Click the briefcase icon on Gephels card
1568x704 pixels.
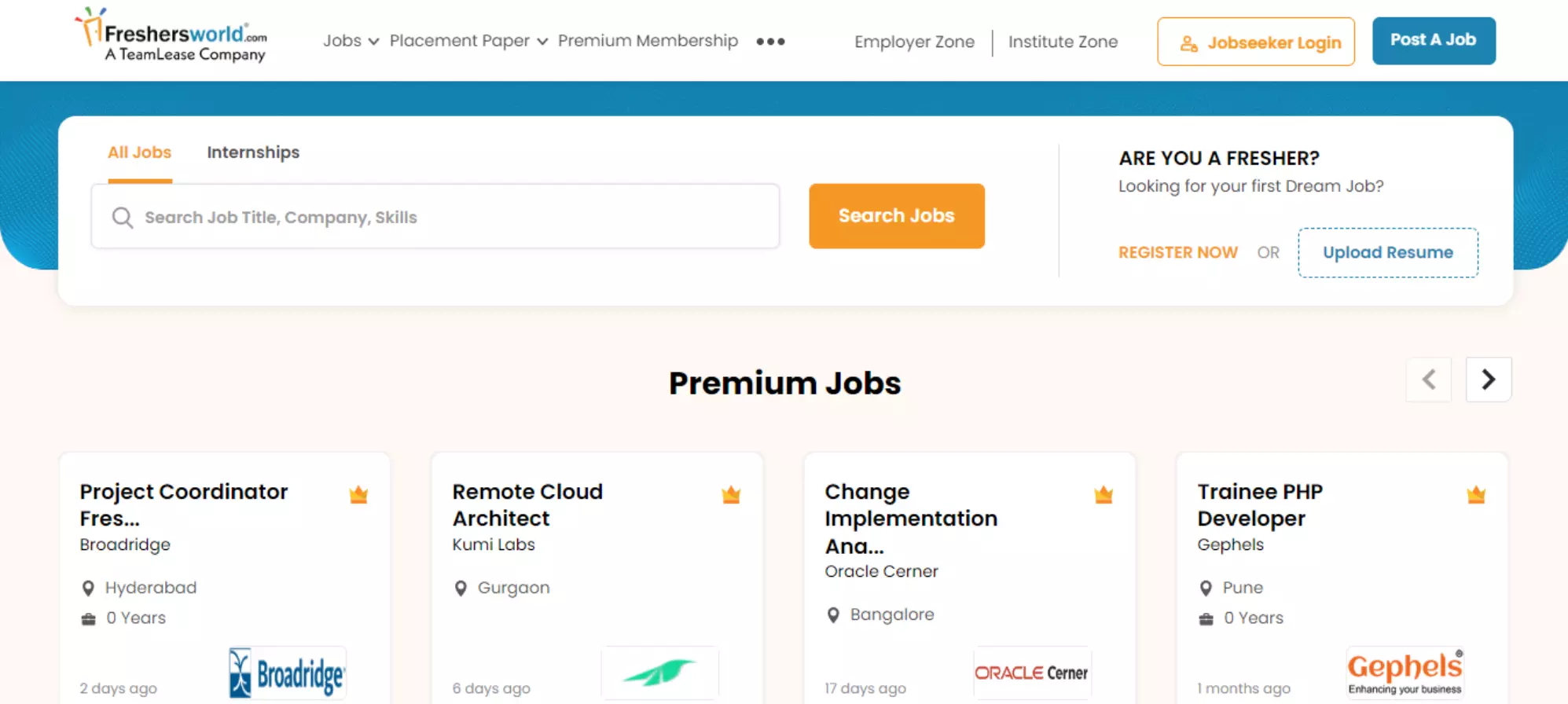tap(1206, 619)
